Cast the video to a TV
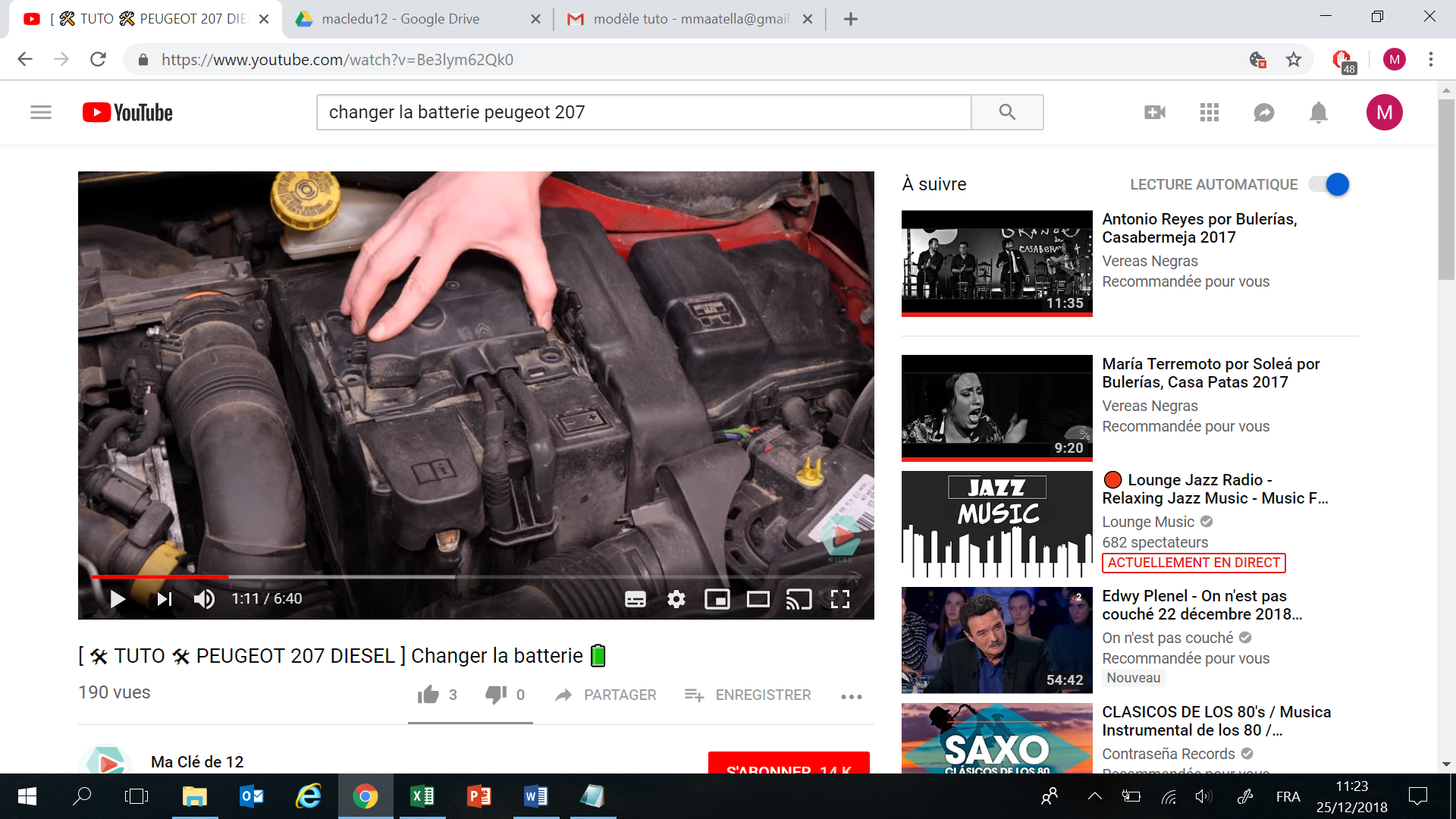1456x819 pixels. tap(799, 599)
